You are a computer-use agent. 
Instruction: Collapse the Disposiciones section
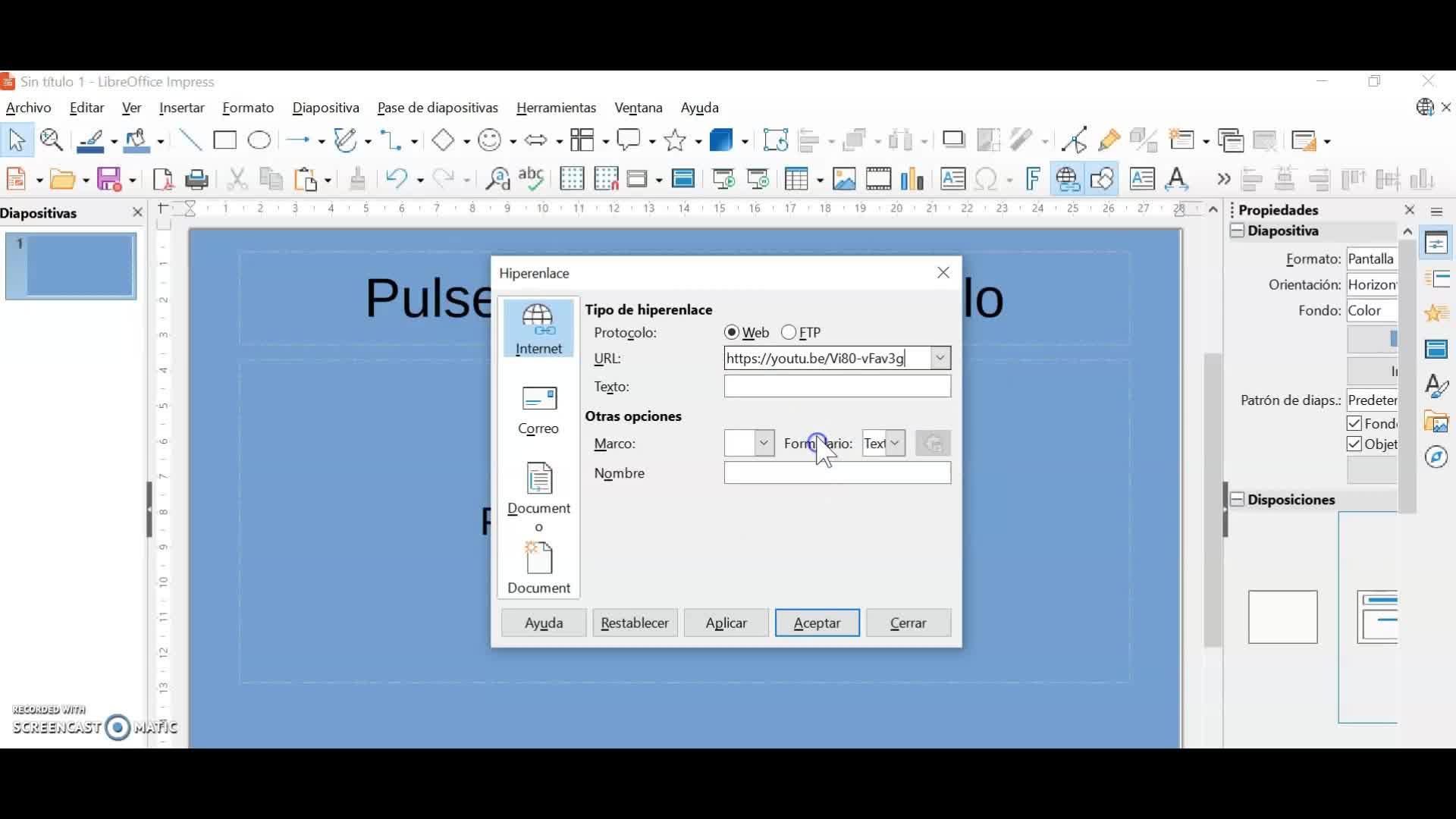(1238, 500)
